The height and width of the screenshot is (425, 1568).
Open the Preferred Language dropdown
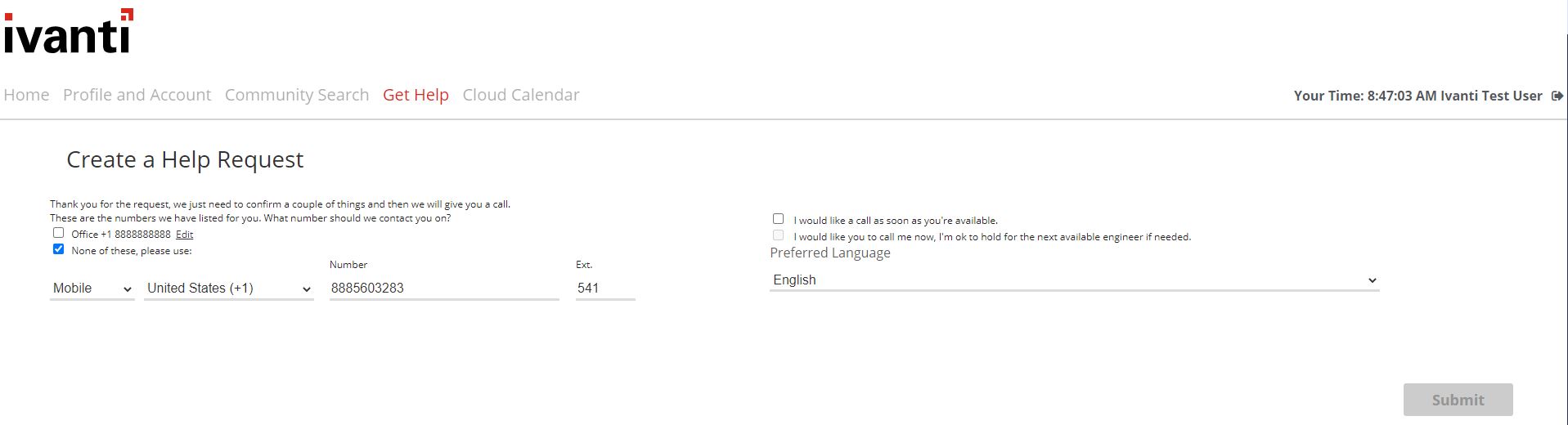click(x=1074, y=280)
